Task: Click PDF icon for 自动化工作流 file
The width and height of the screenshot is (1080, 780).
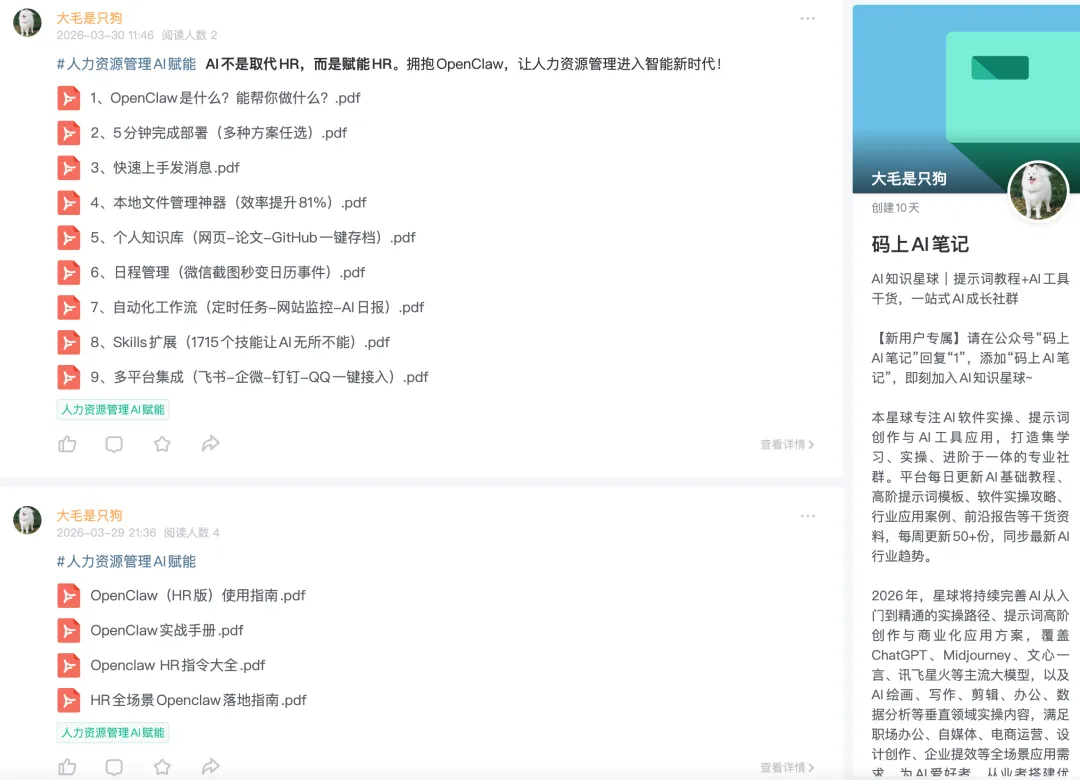Action: pyautogui.click(x=69, y=307)
